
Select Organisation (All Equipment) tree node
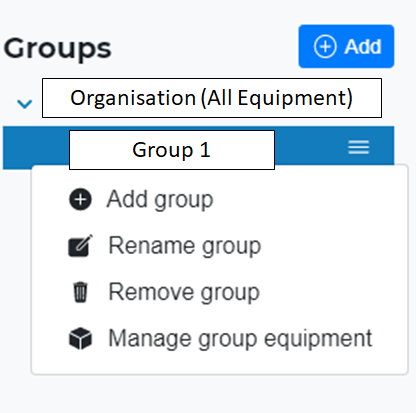pos(212,98)
